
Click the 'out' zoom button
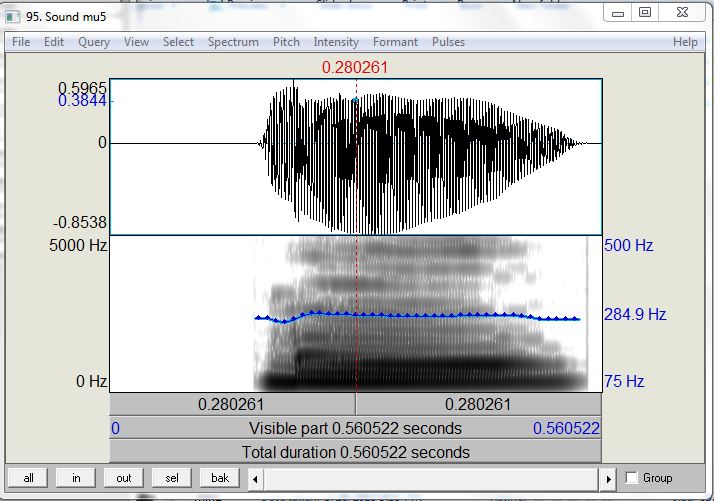pyautogui.click(x=124, y=478)
